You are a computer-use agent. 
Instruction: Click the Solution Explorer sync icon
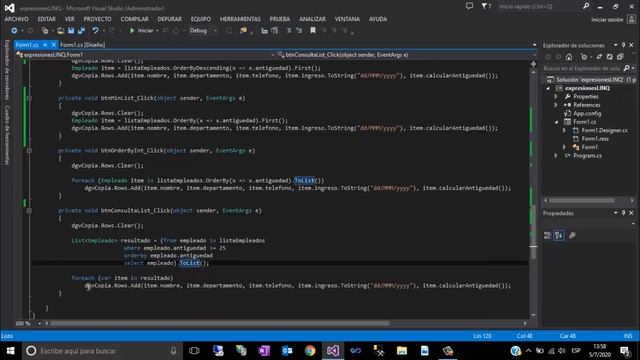599,57
